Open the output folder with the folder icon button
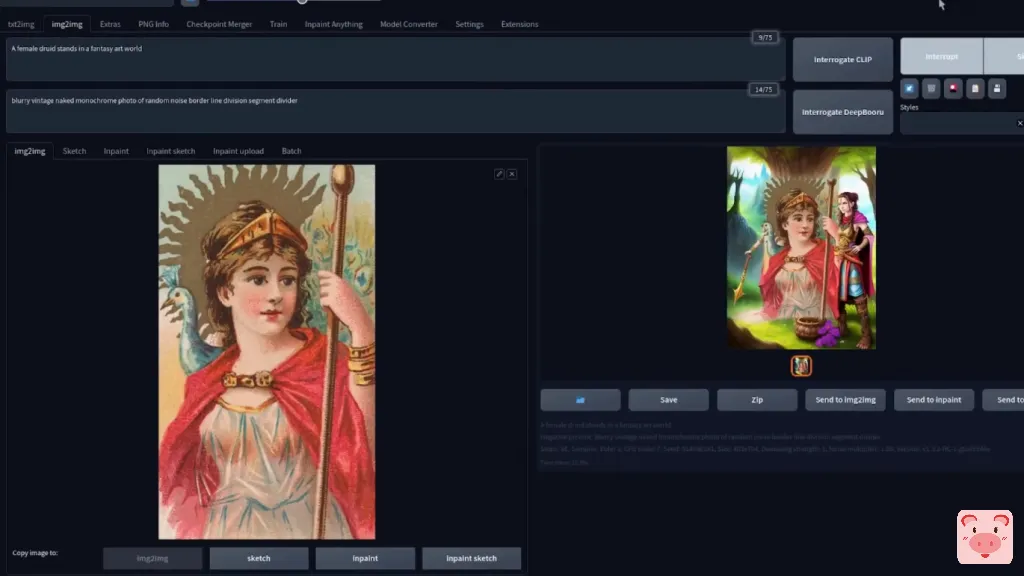This screenshot has width=1024, height=576. coord(580,400)
